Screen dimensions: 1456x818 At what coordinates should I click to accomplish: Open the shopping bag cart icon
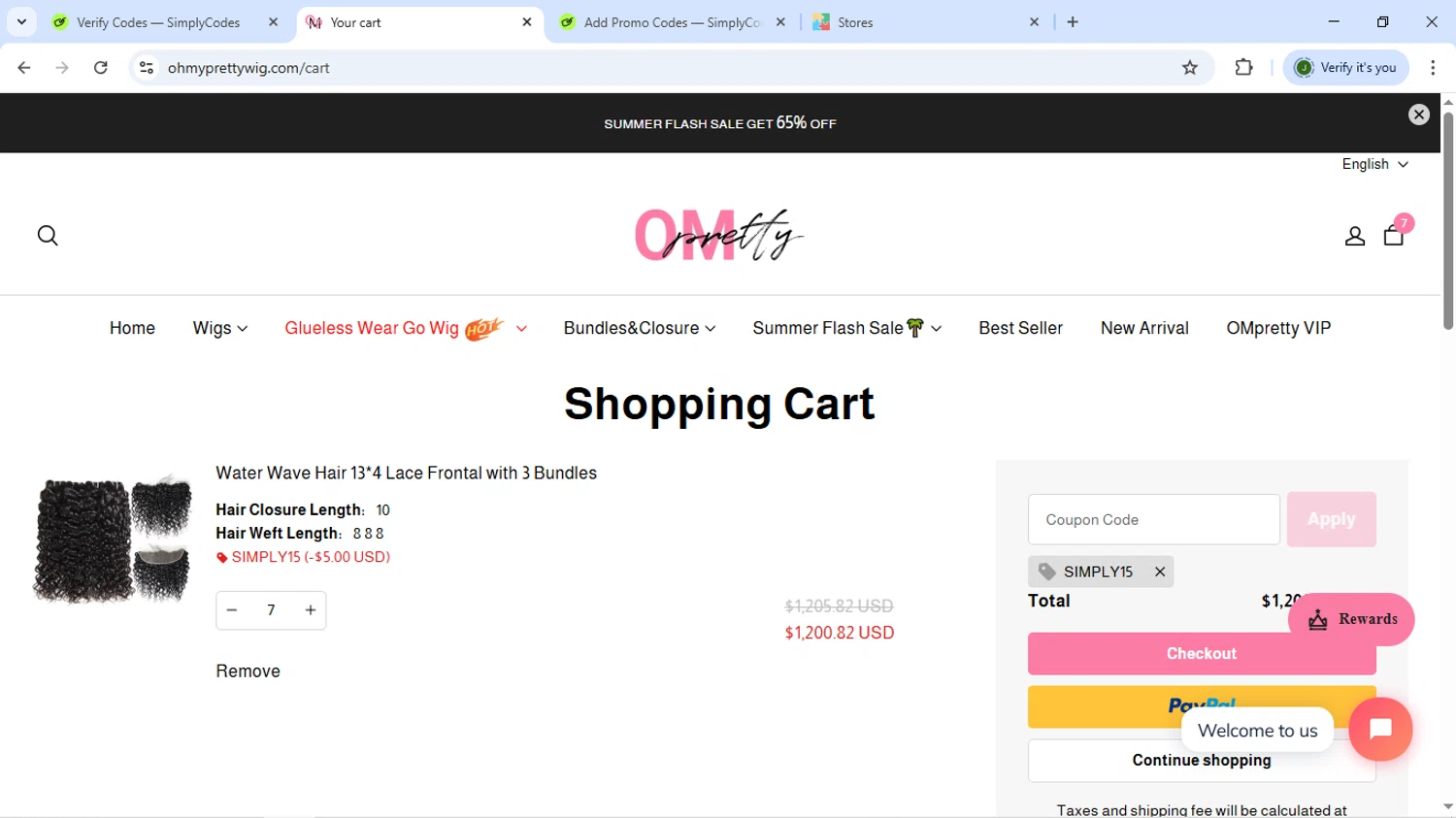point(1394,236)
